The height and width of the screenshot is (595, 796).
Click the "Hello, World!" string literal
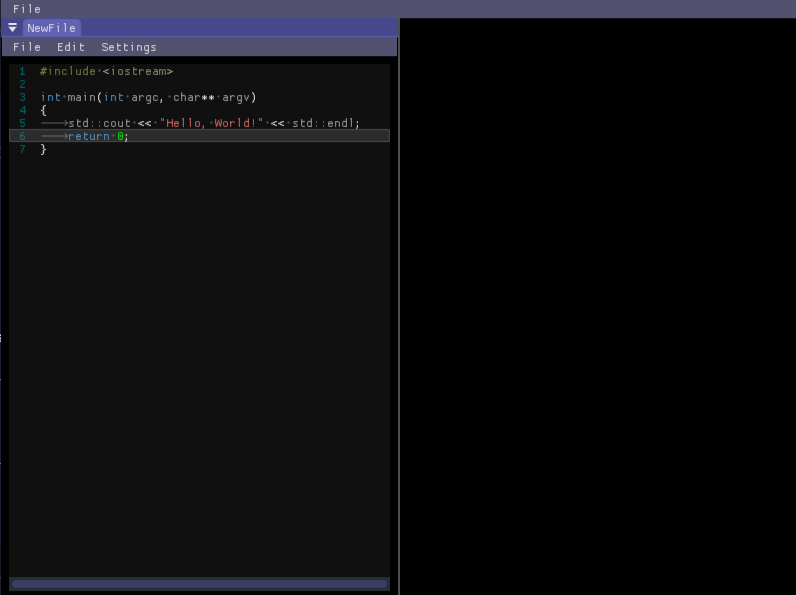tap(211, 123)
